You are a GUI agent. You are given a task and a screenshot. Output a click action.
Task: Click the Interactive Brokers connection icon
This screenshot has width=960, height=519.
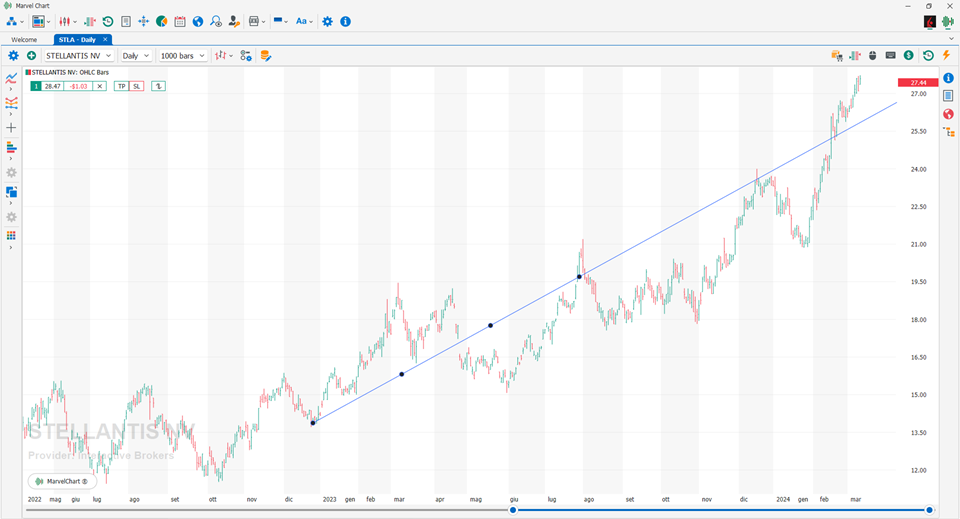coord(930,22)
